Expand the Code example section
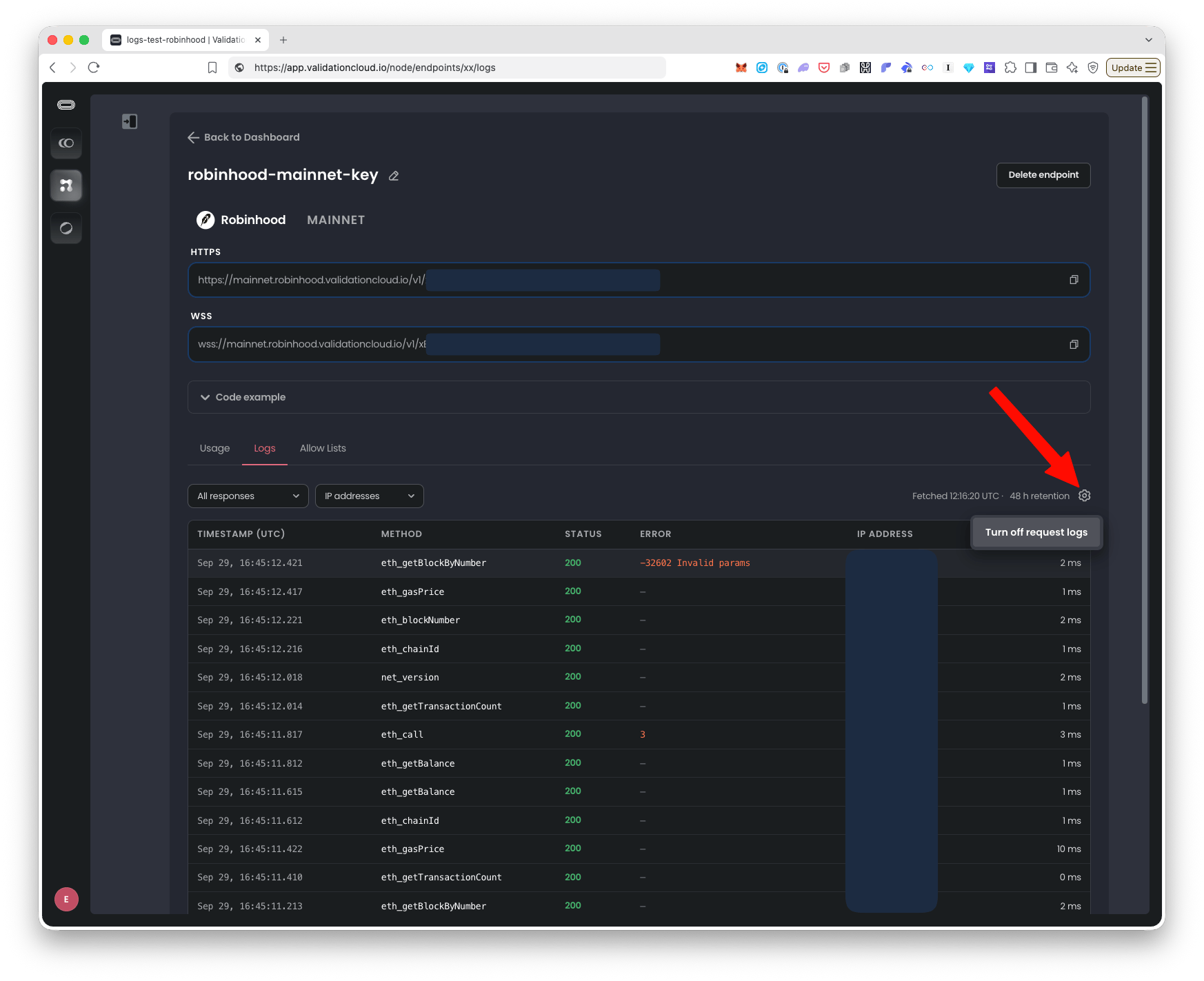 pos(639,397)
